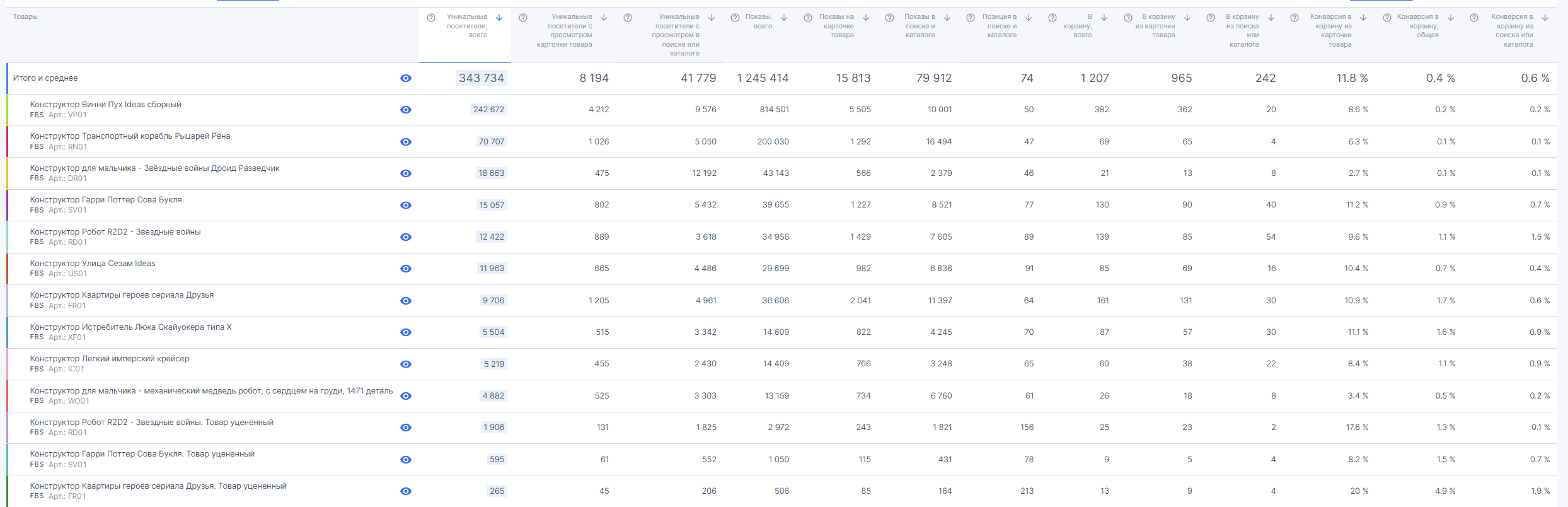Open Конструктор Гарри Поттер Сова Букля product
The image size is (1568, 507).
pos(106,200)
